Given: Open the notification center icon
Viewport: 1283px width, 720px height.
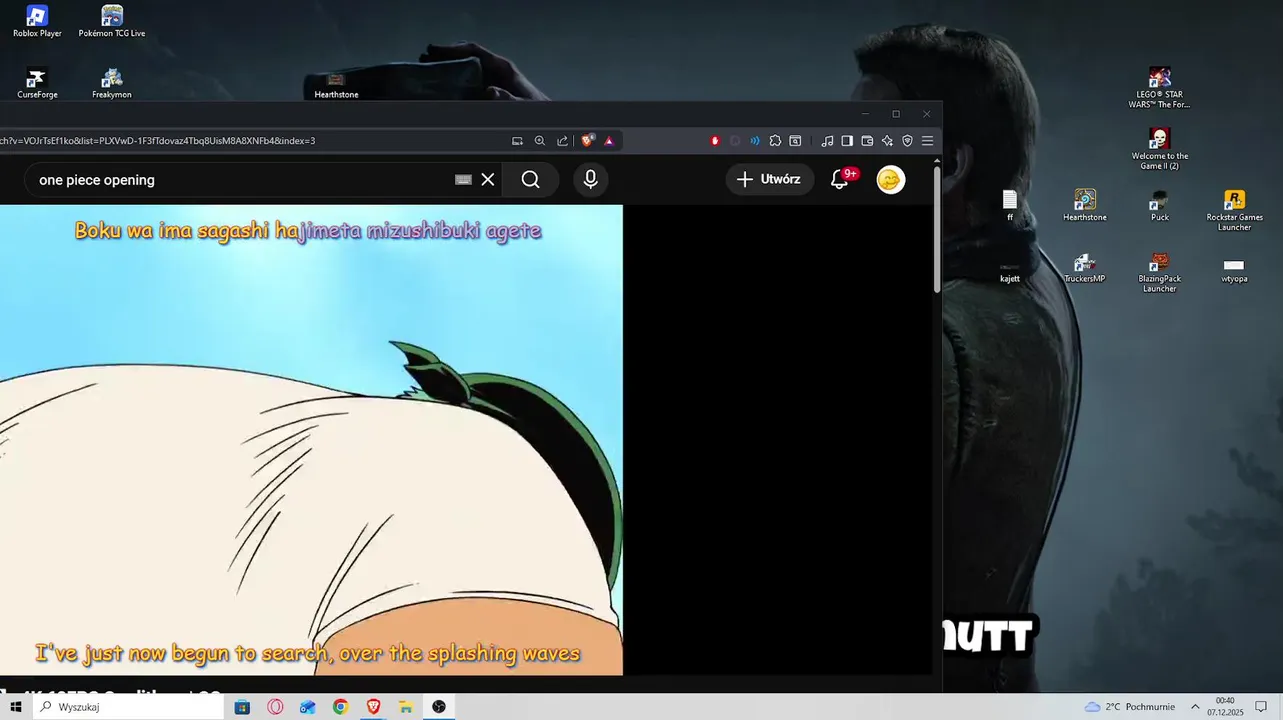Looking at the screenshot, I should coord(1260,707).
